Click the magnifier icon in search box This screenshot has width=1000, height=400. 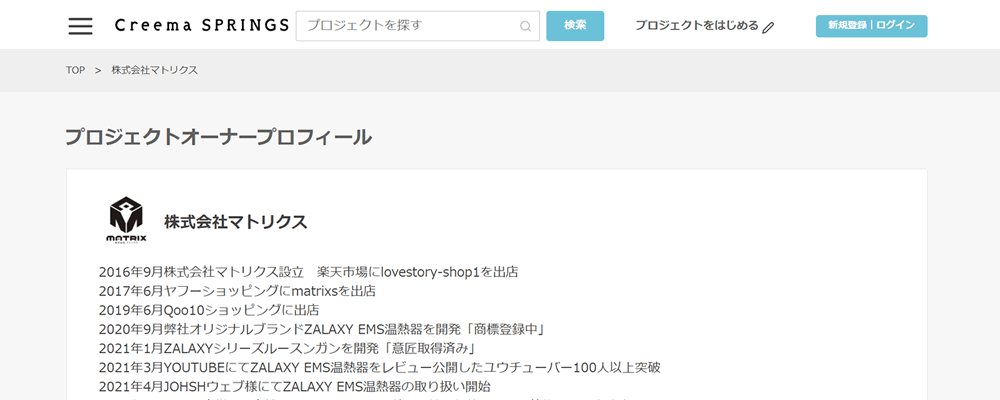coord(526,27)
